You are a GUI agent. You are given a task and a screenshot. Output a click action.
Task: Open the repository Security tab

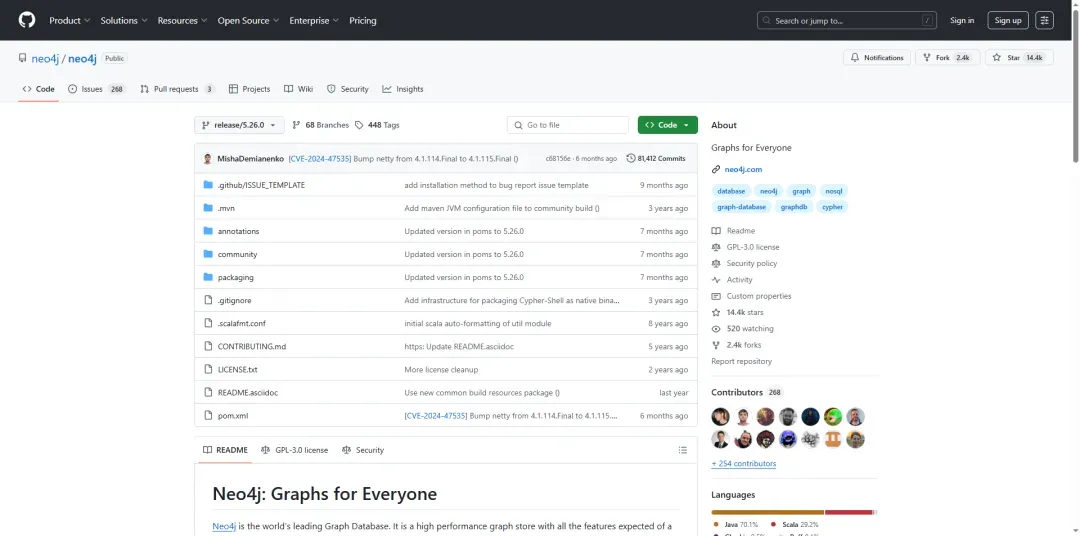point(348,89)
